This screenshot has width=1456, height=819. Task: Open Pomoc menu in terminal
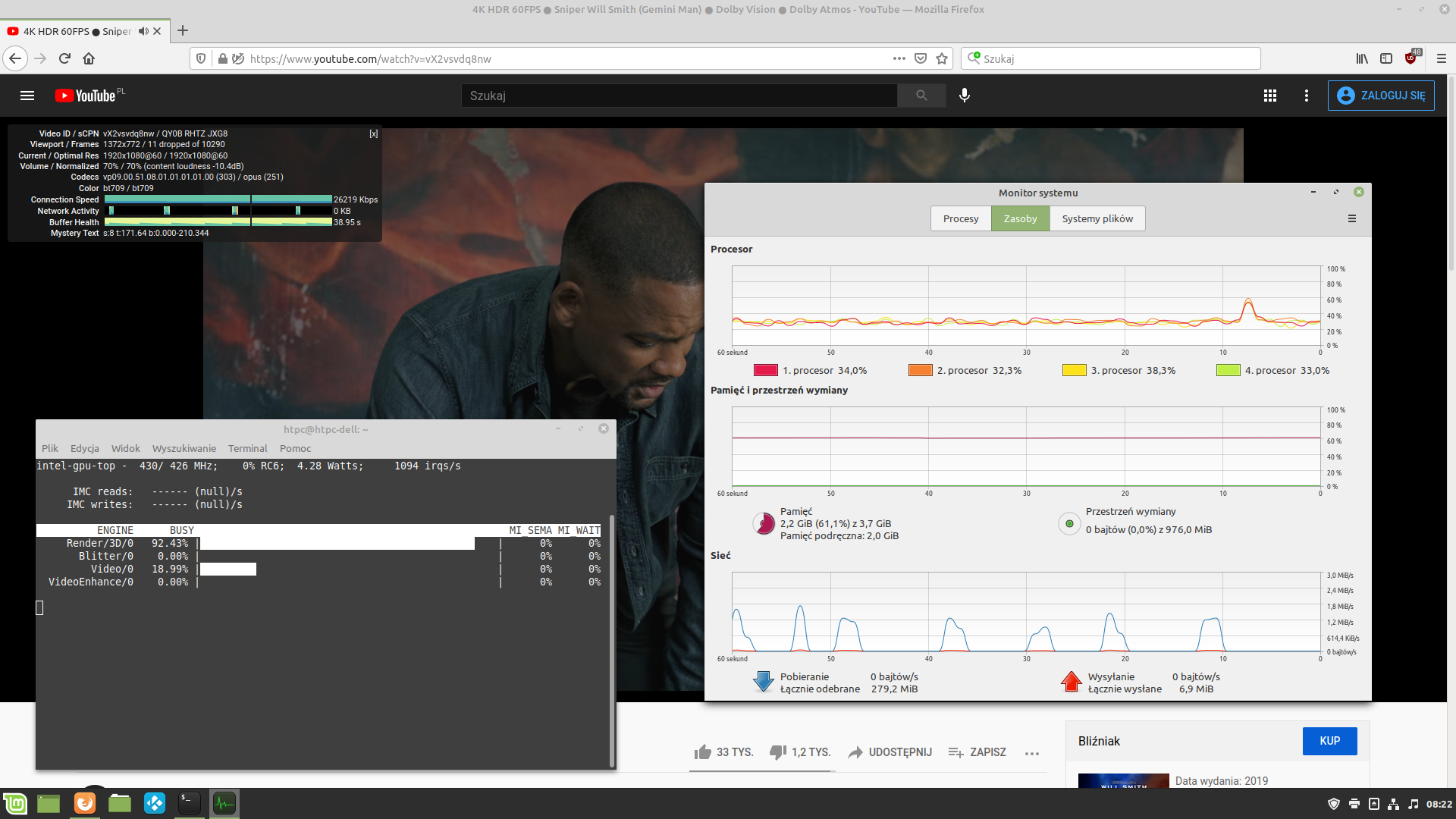pos(296,448)
